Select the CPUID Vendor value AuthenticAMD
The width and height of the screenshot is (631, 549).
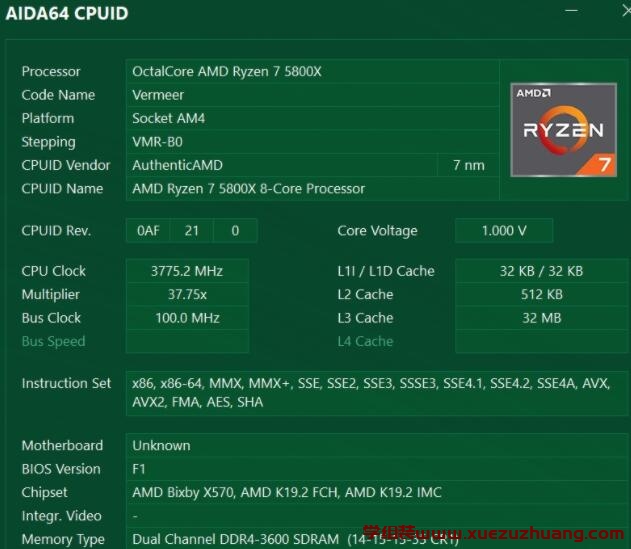point(282,165)
